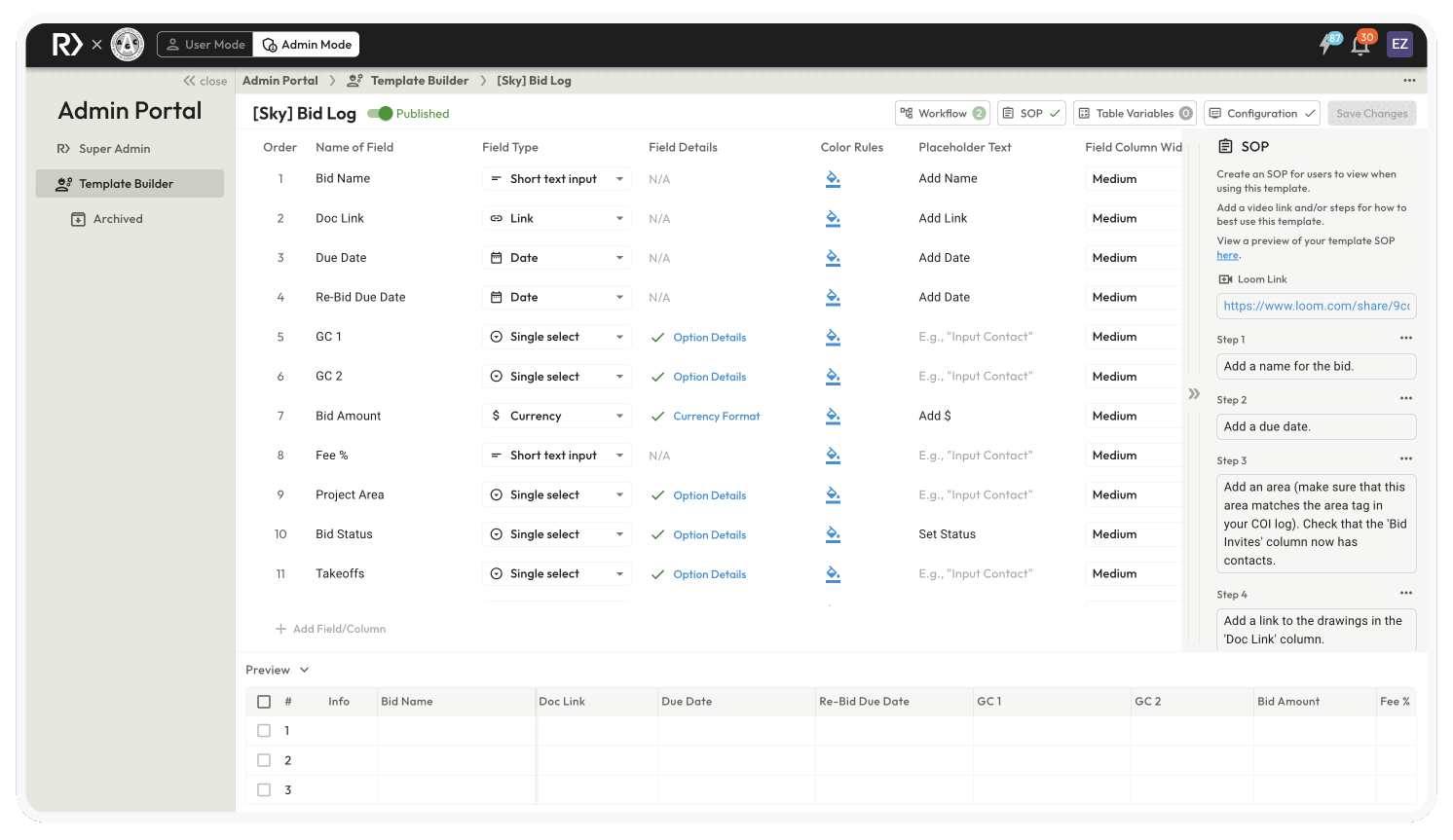Viewport: 1453px width, 840px height.
Task: Open Date field type dropdown for Due Date
Action: point(557,258)
